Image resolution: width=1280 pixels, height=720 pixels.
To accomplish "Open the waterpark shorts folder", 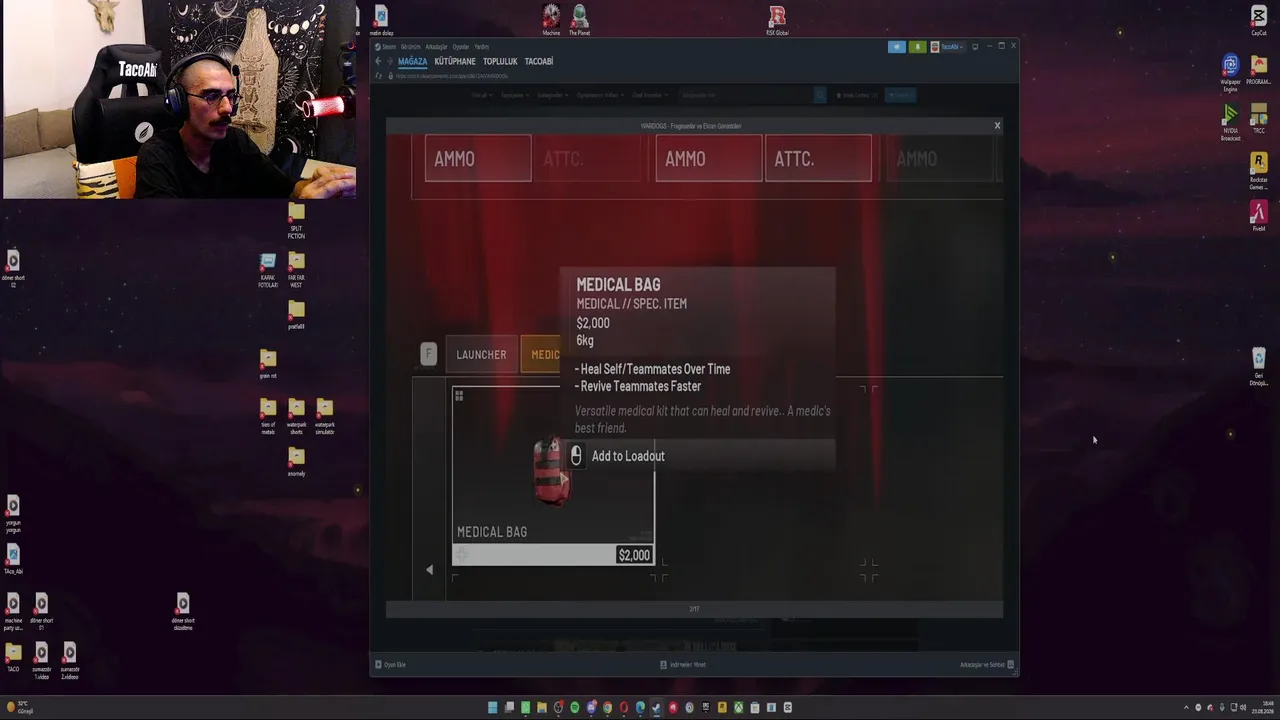I will coord(296,416).
